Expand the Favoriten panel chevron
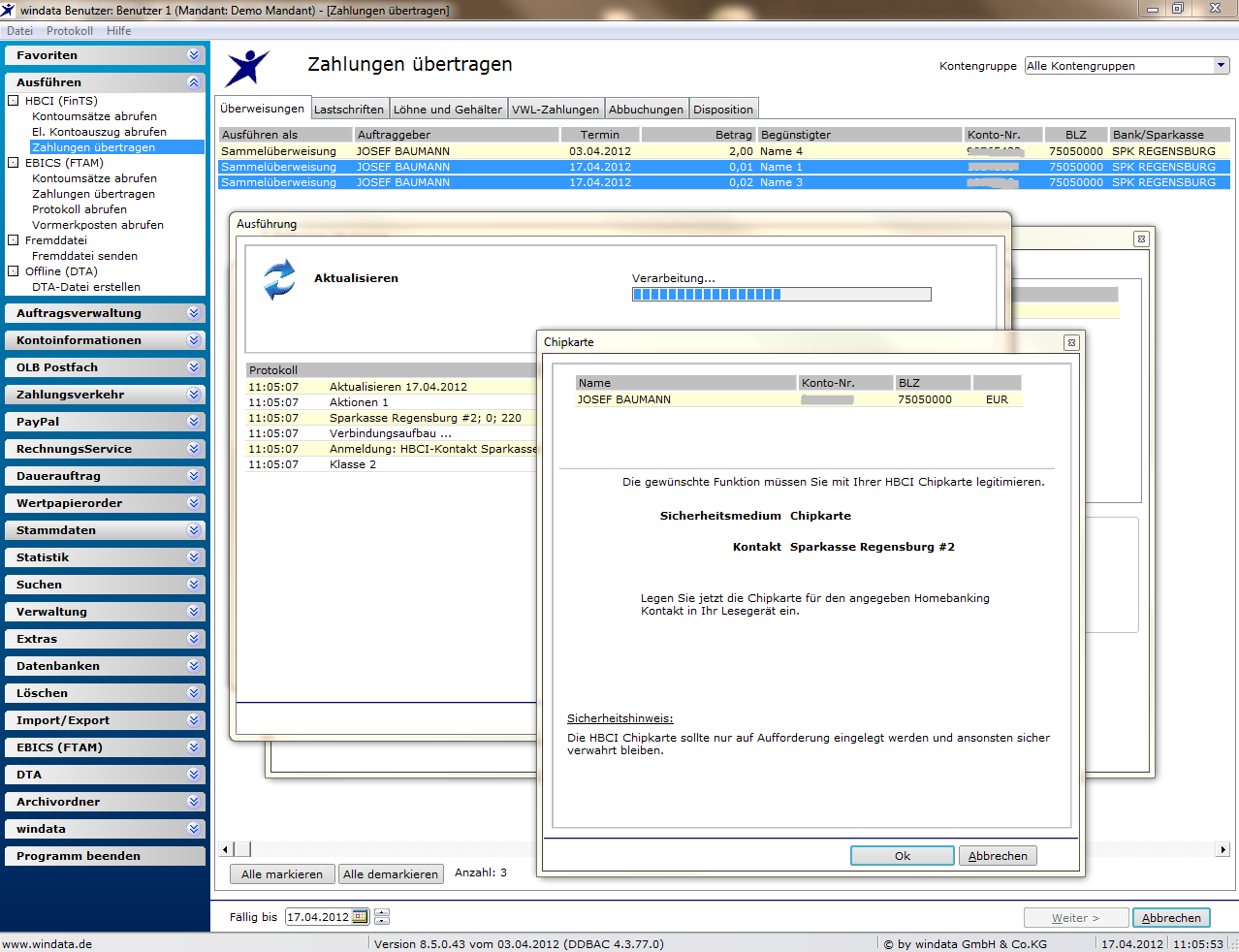Screen dimensions: 1239x952 [194, 55]
